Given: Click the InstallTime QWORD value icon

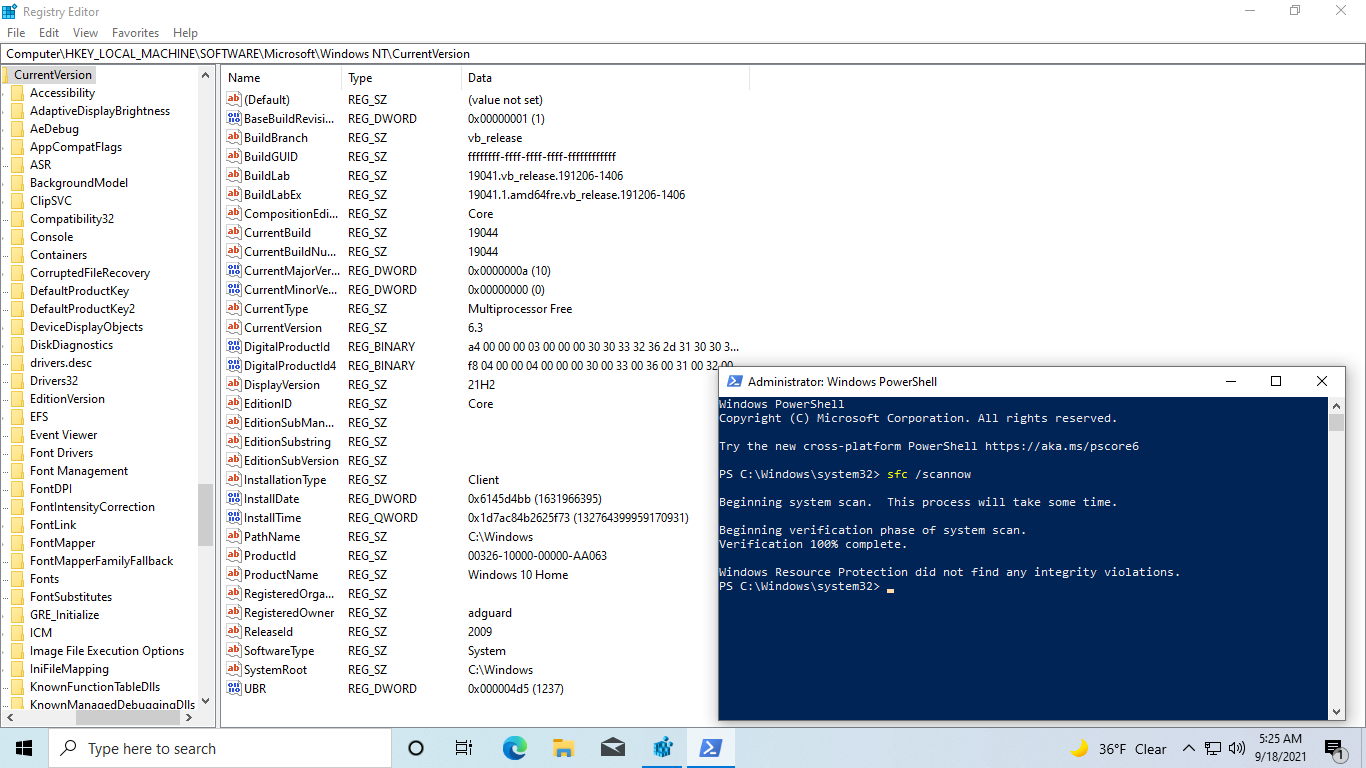Looking at the screenshot, I should 234,518.
